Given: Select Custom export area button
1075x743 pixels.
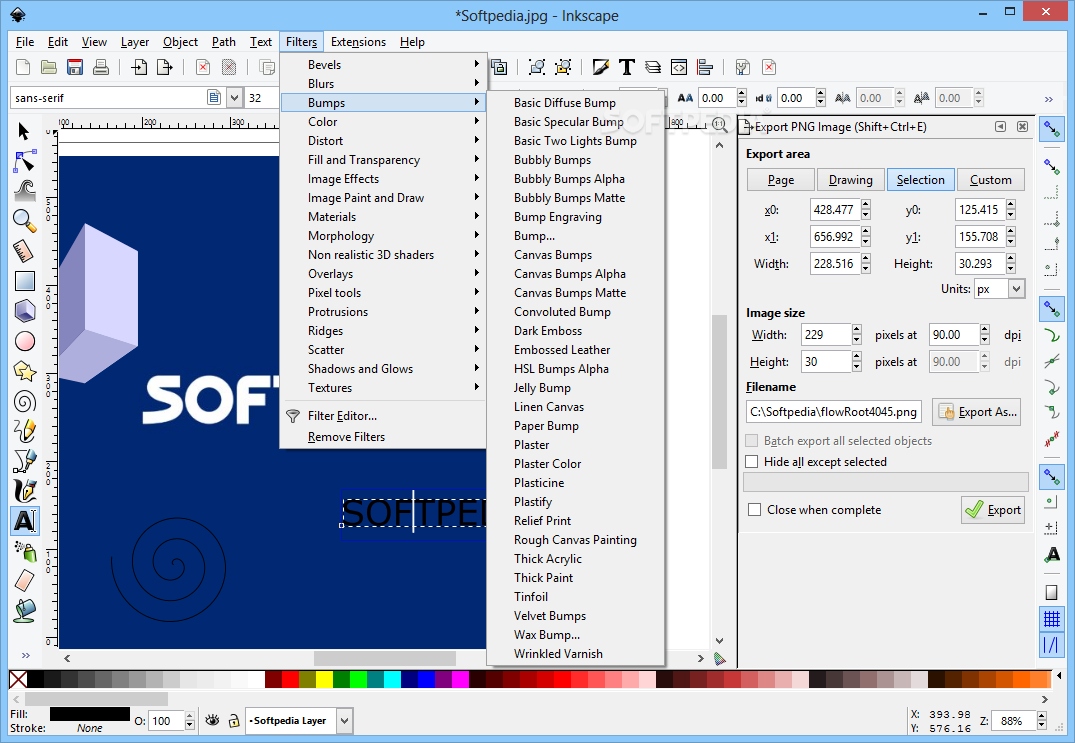Looking at the screenshot, I should click(x=990, y=180).
